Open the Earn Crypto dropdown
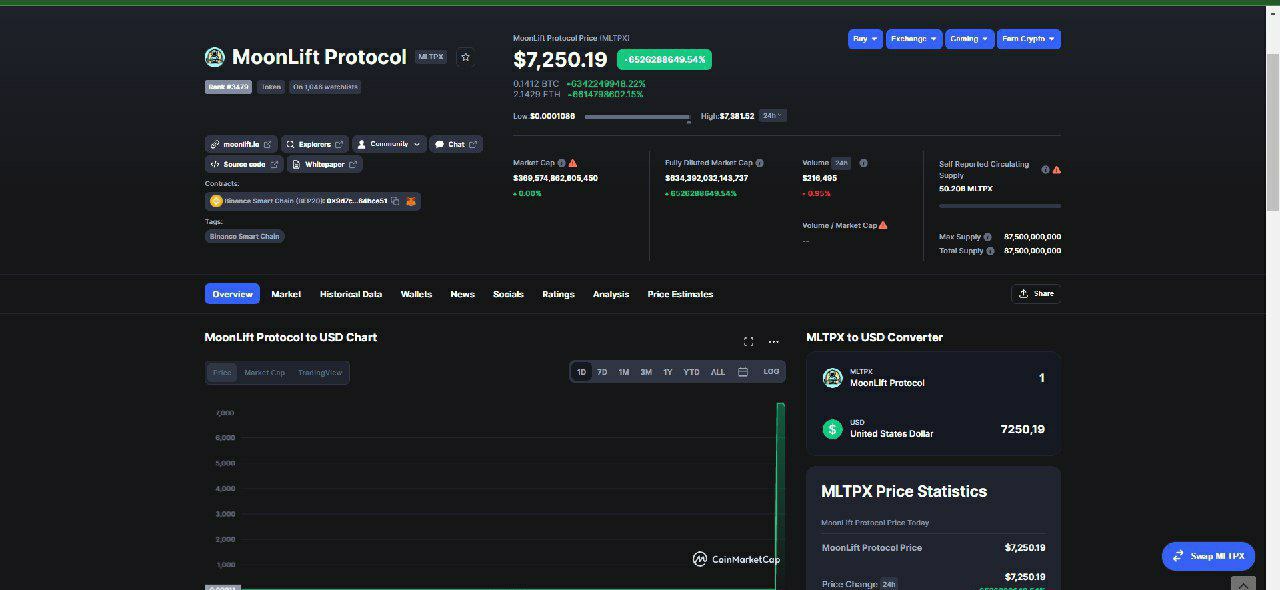This screenshot has width=1280, height=590. (1029, 39)
